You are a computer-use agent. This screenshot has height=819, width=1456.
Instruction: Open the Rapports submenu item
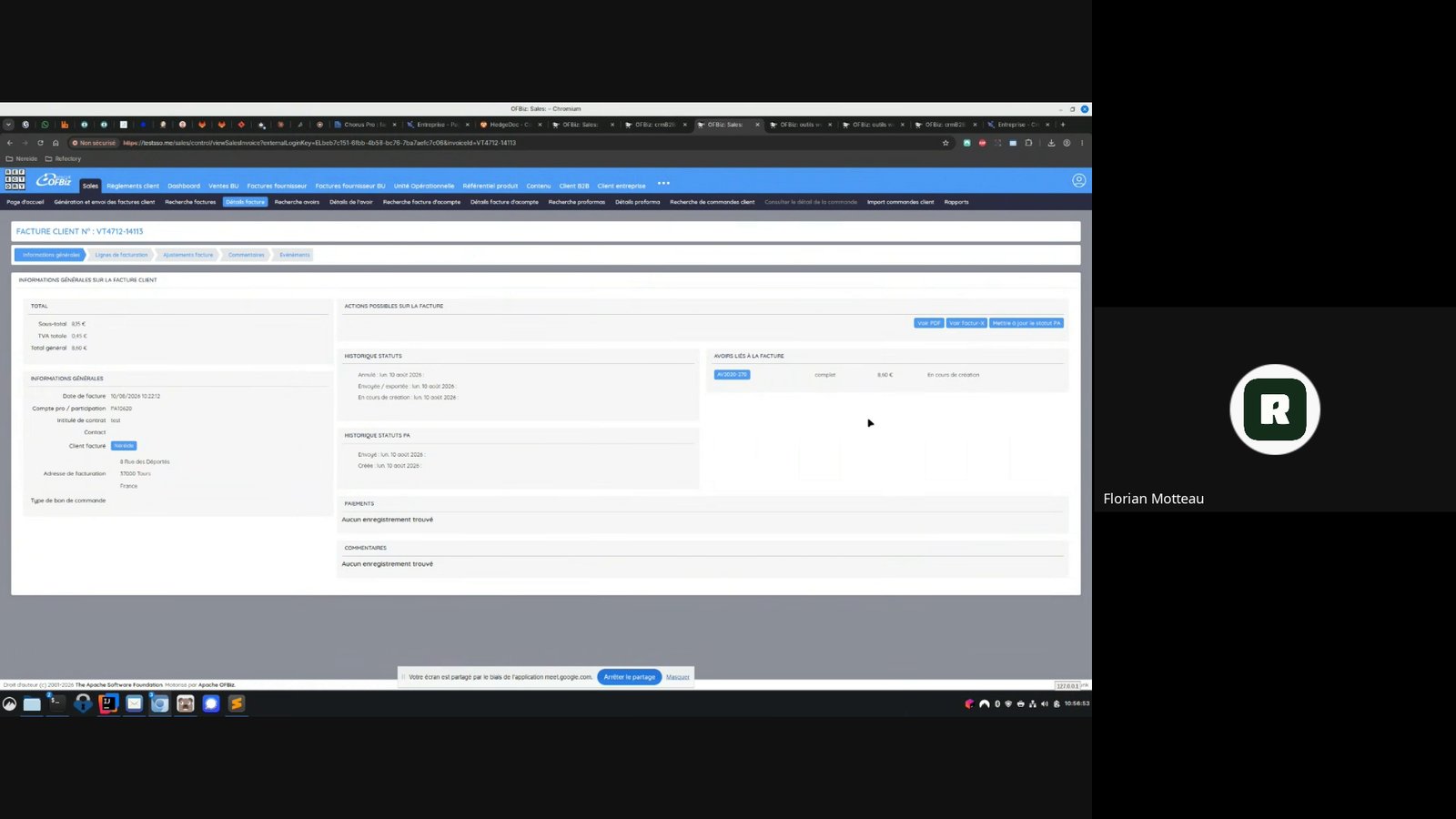point(956,202)
